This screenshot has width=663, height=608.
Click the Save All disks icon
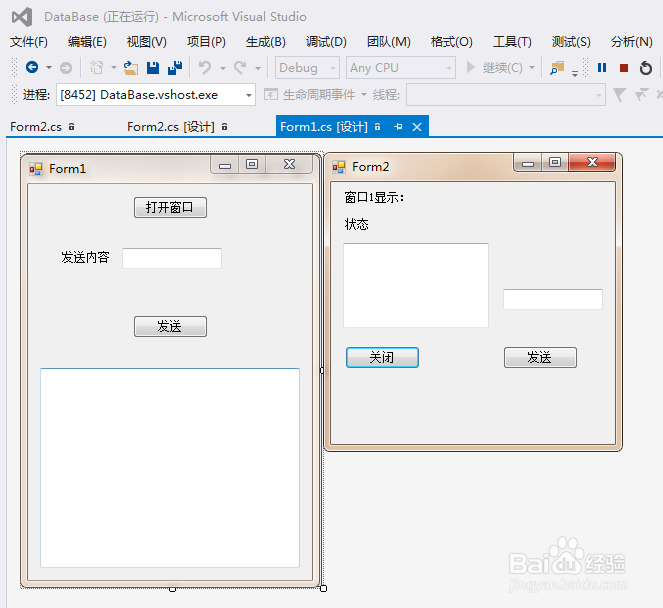175,68
